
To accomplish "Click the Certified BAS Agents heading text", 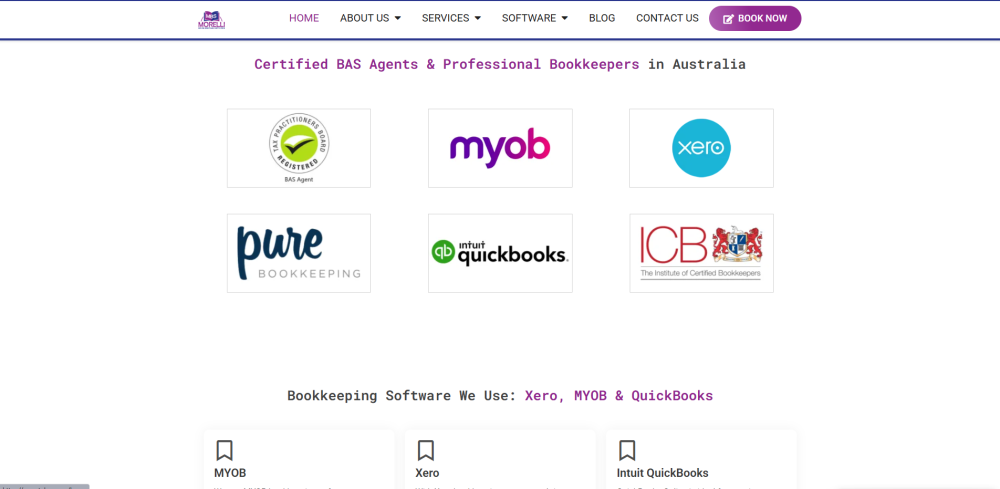I will click(500, 64).
